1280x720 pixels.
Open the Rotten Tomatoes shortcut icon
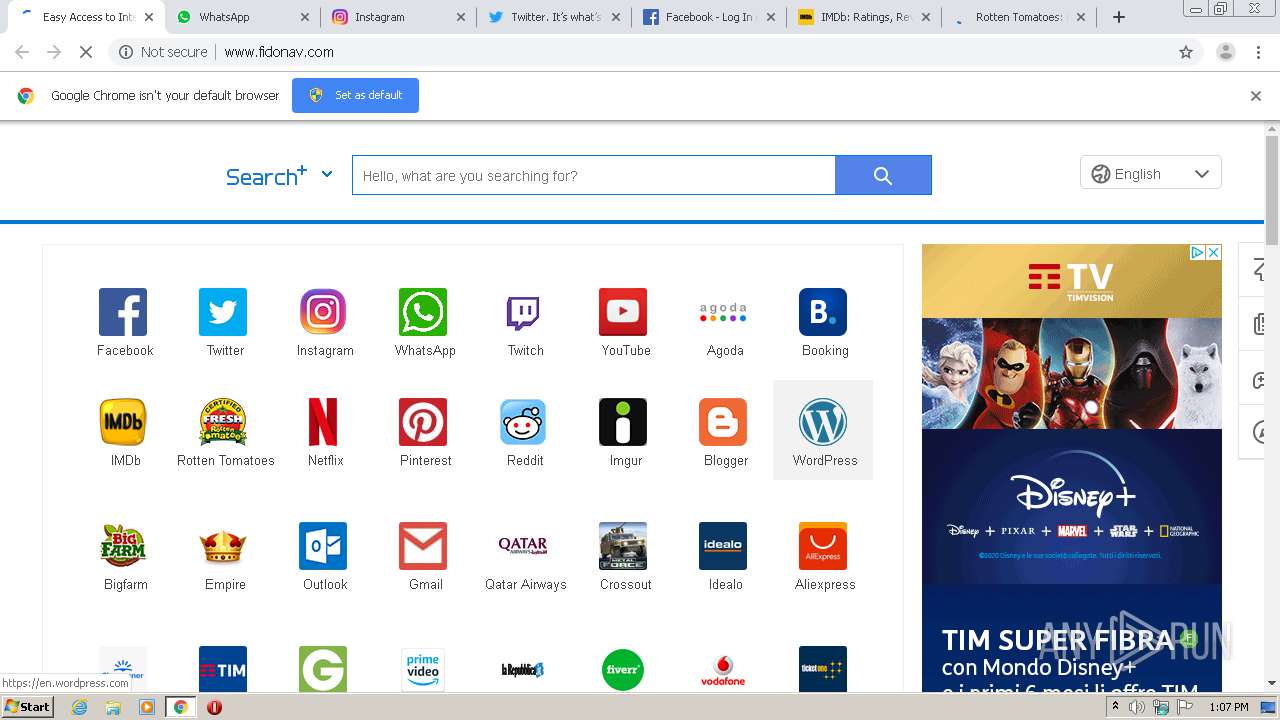click(223, 422)
